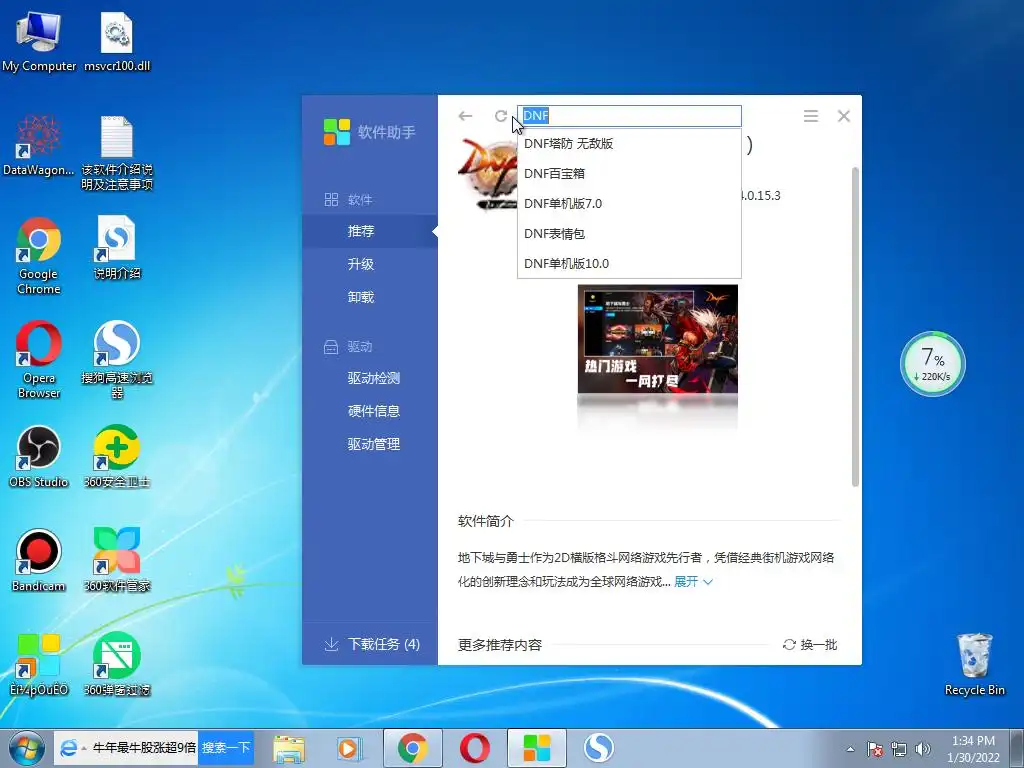Click the vertical scrollbar in 软件助手

(x=856, y=327)
